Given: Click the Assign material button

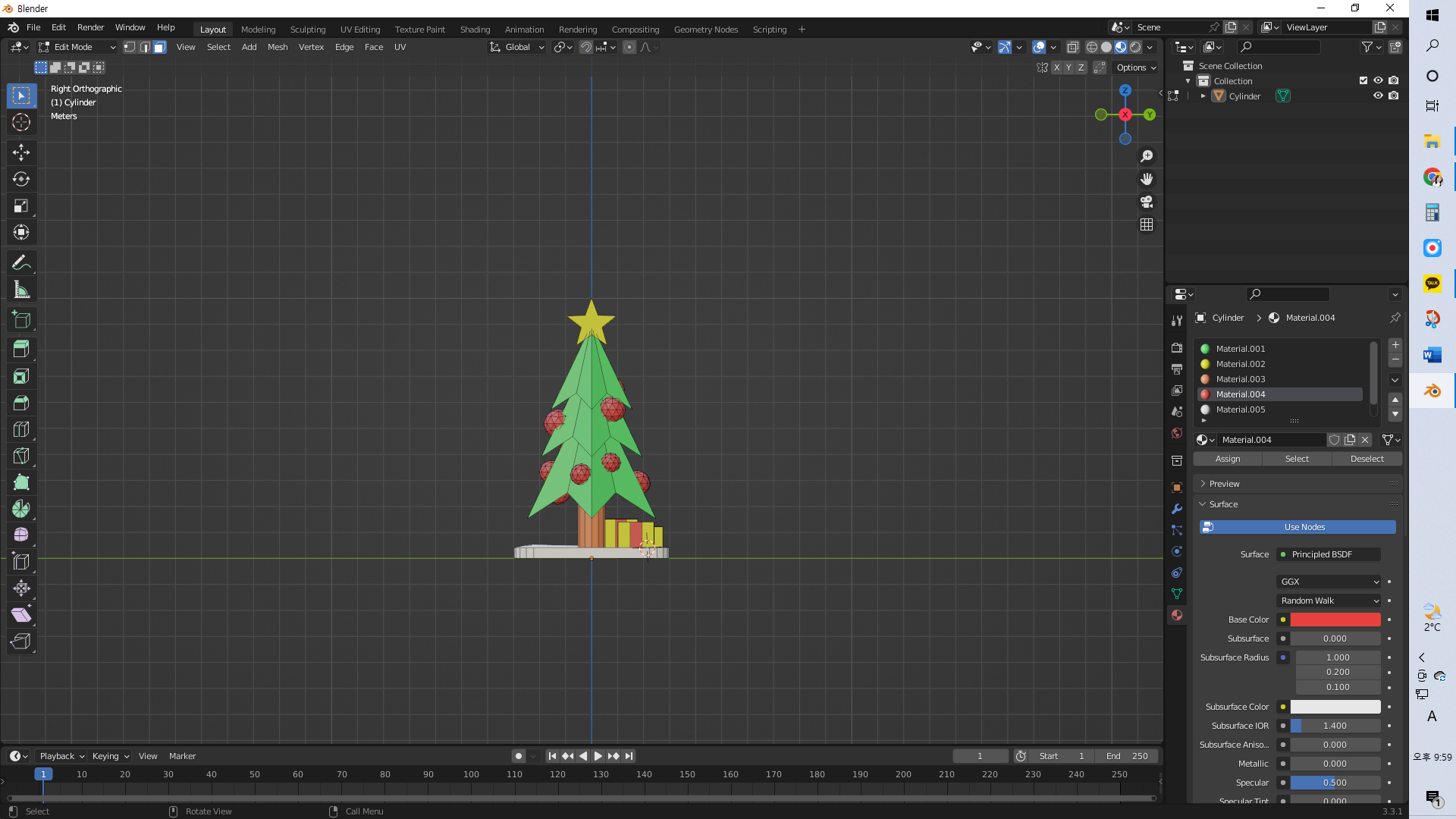Looking at the screenshot, I should point(1228,459).
